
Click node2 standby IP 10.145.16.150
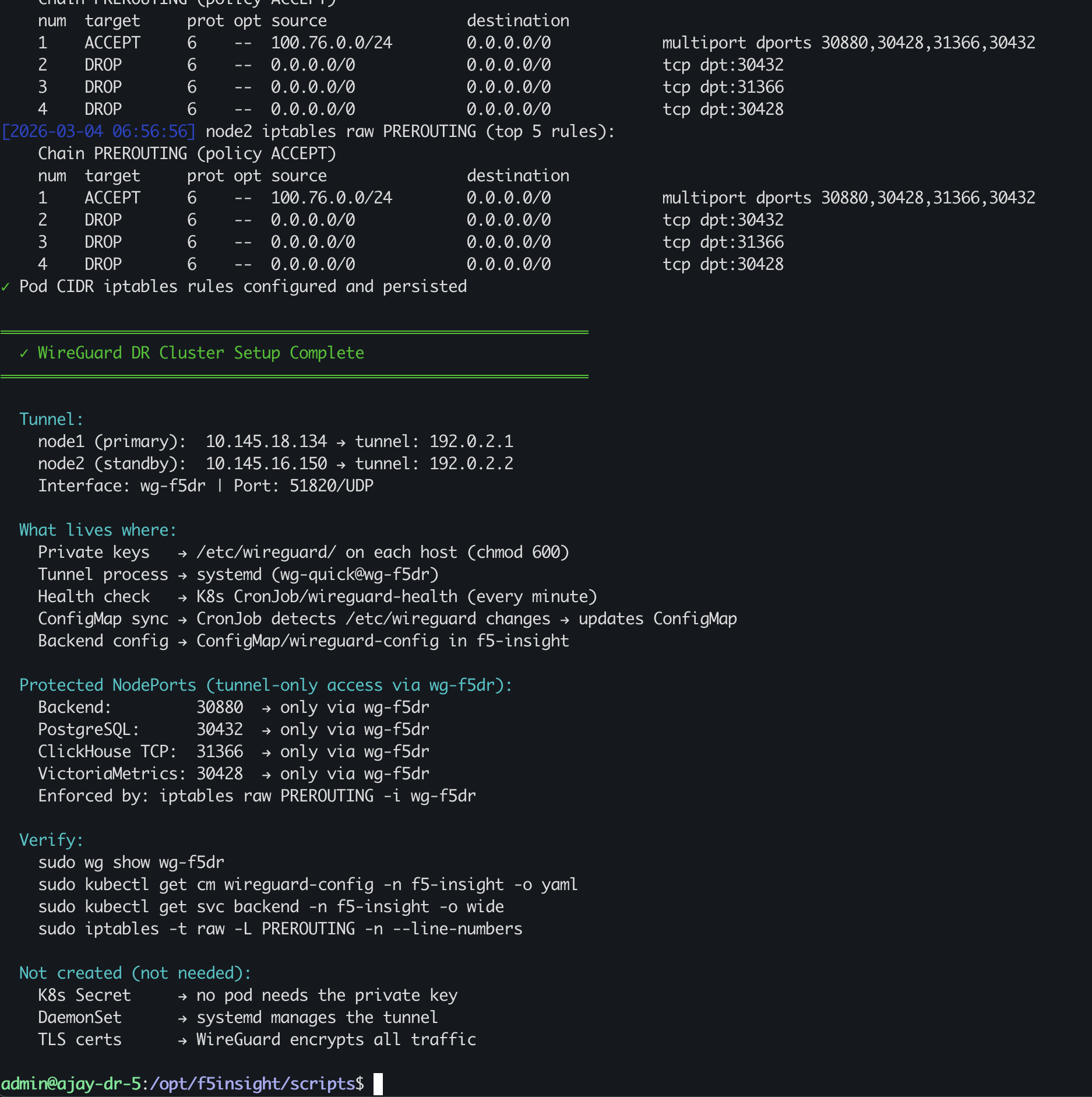click(x=266, y=464)
